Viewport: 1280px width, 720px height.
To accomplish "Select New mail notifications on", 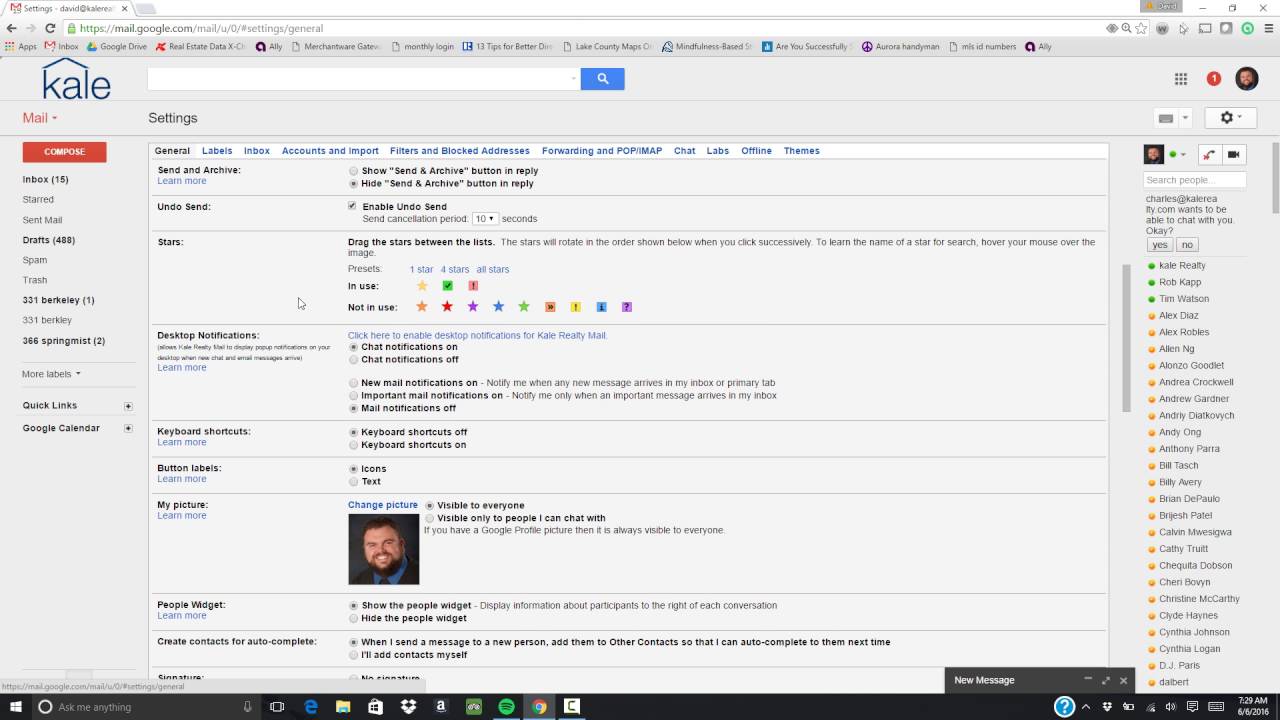I will pyautogui.click(x=353, y=383).
